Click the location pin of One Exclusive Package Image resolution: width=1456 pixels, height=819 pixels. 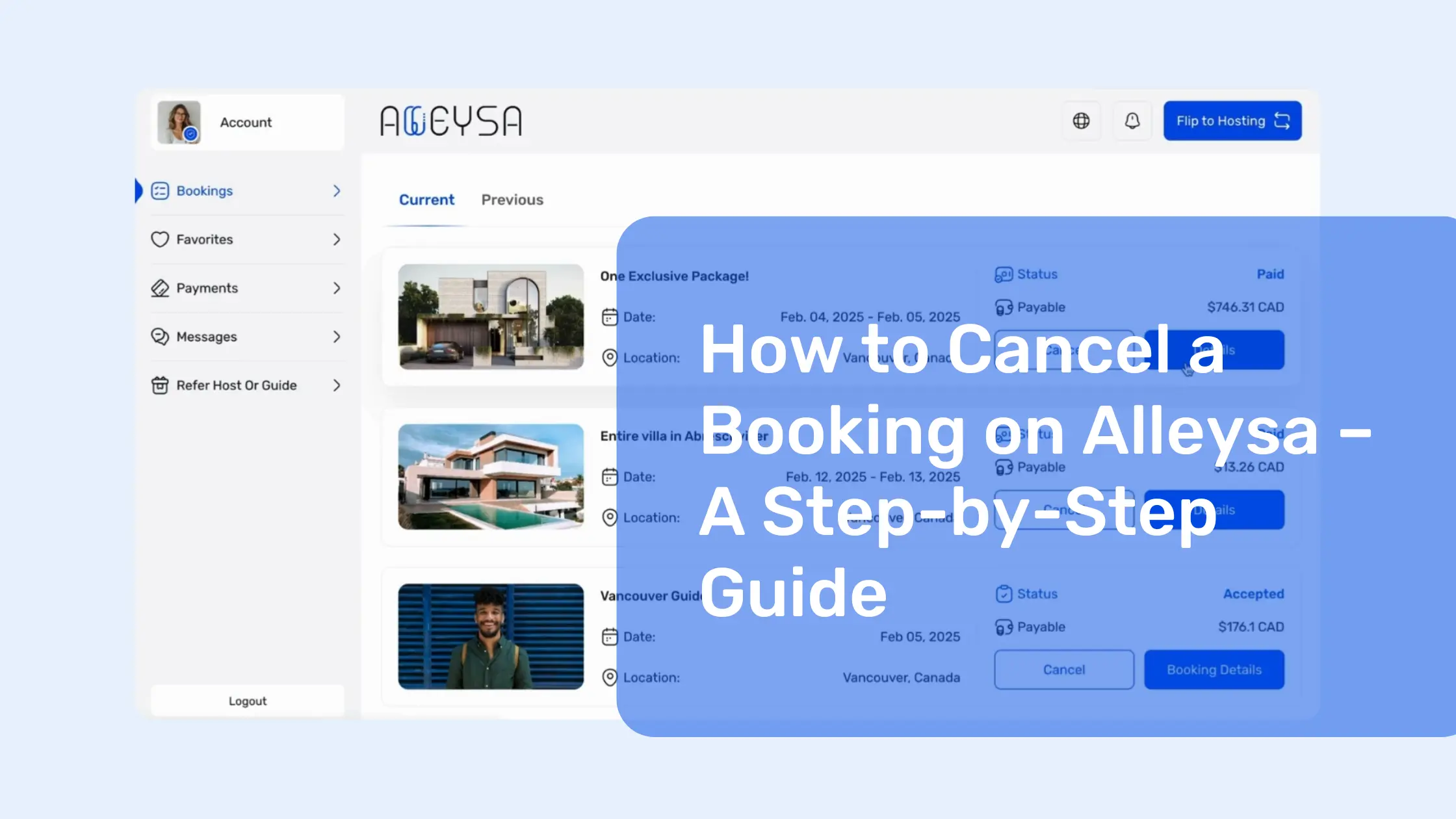pyautogui.click(x=610, y=358)
